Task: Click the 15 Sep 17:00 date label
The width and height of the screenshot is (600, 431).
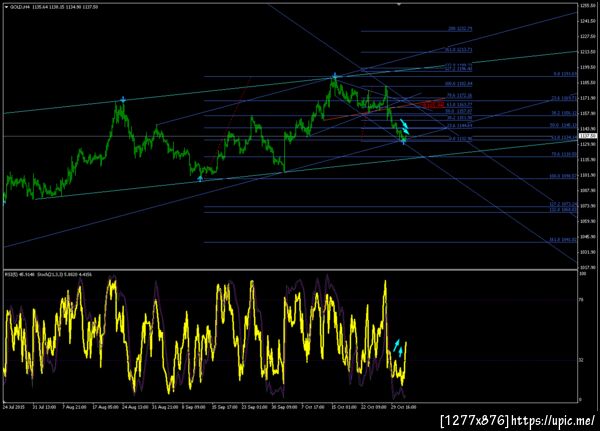Action: click(x=225, y=407)
